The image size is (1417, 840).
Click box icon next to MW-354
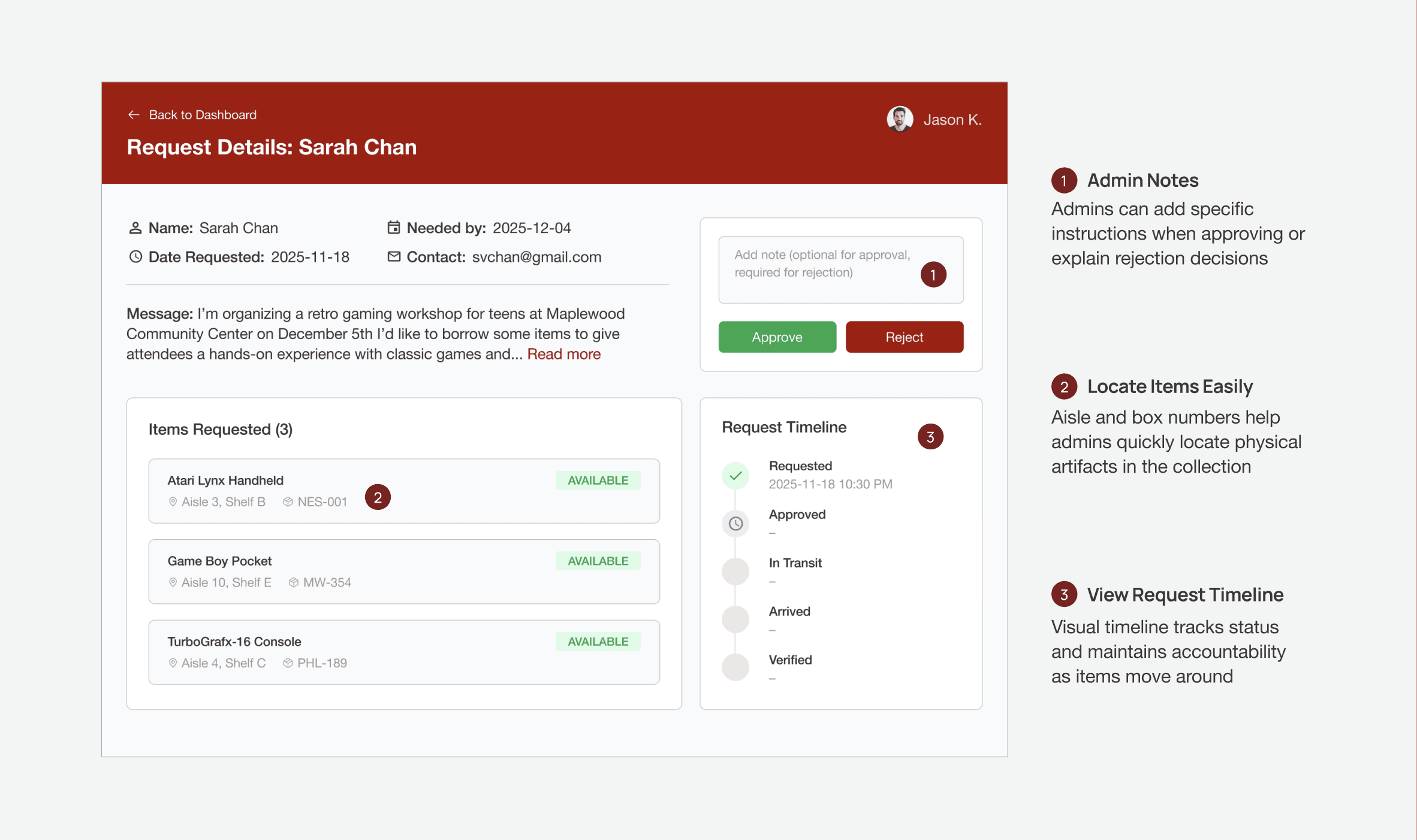(x=293, y=582)
